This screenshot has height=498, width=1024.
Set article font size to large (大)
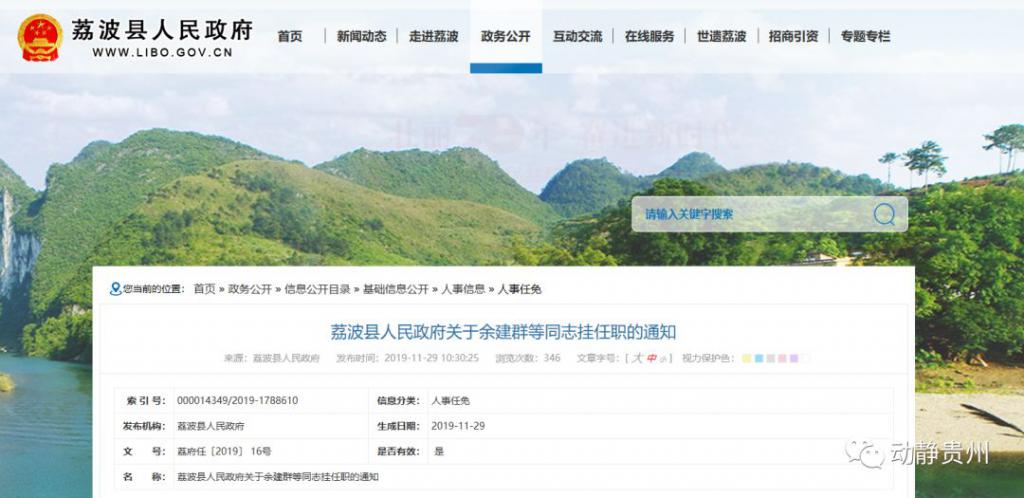(x=636, y=358)
